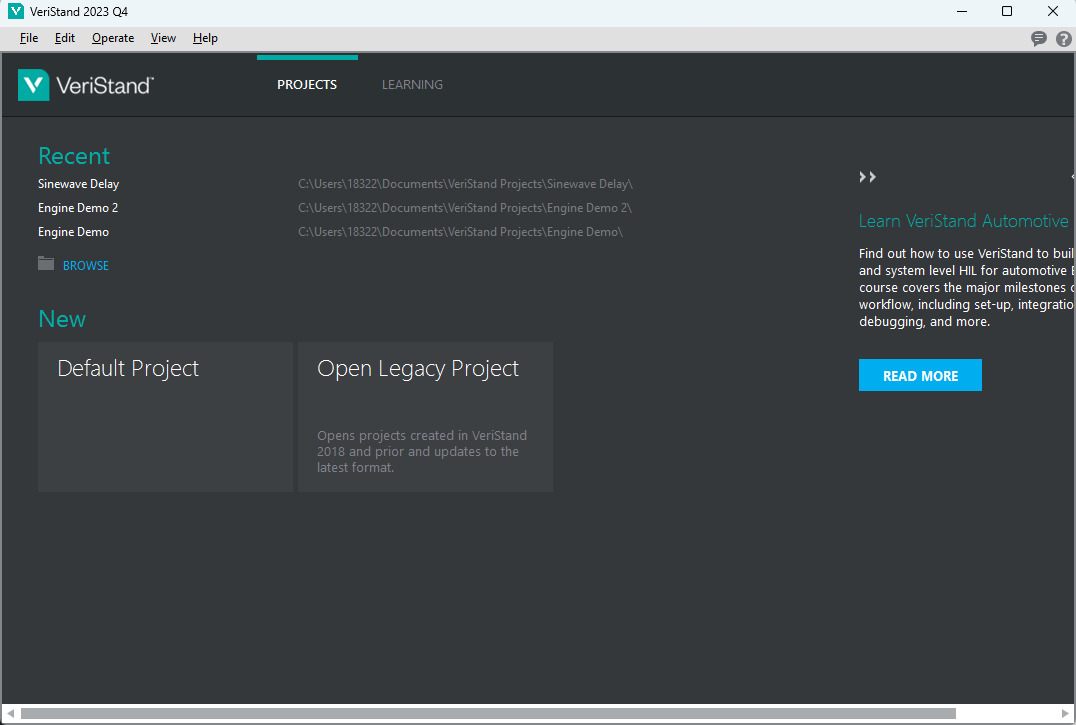Click the horizontal scrollbar left arrow
Screen dimensions: 1076x725
[10, 714]
